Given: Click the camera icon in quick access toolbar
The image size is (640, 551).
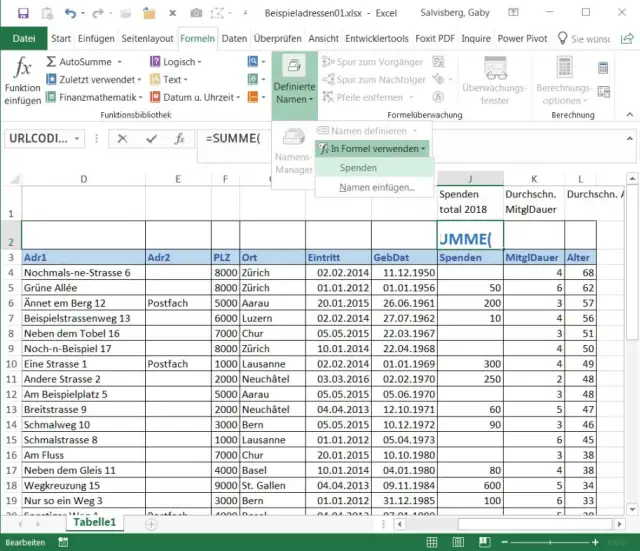Looking at the screenshot, I should [196, 13].
